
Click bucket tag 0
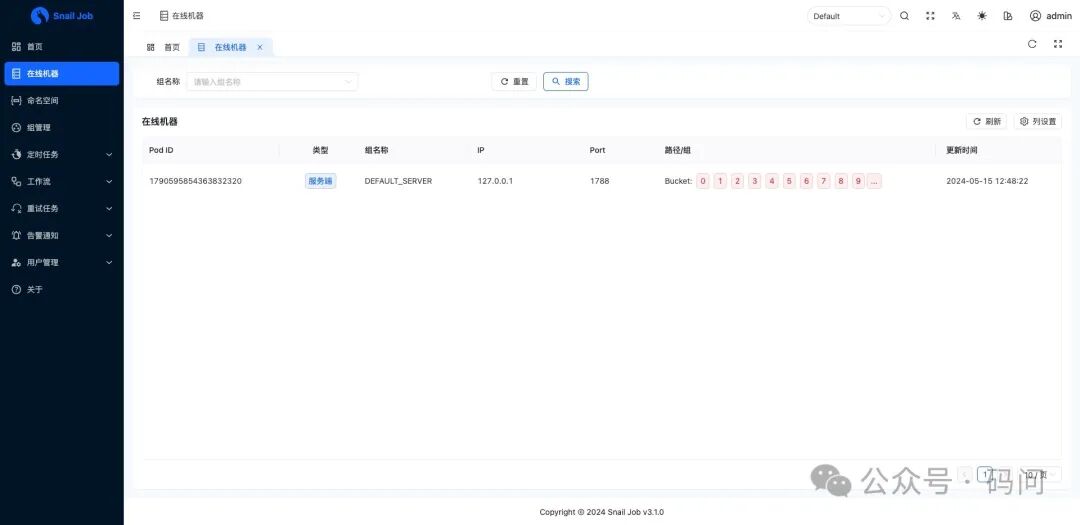tap(703, 181)
